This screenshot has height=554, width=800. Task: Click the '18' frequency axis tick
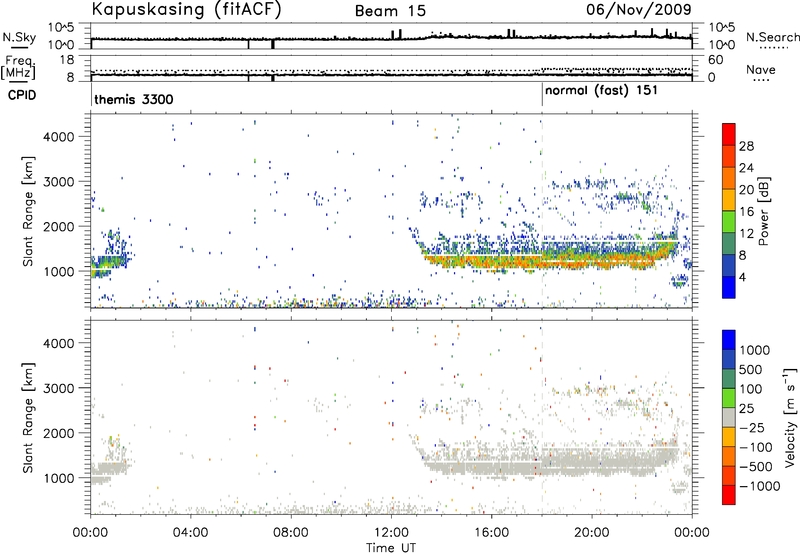67,60
